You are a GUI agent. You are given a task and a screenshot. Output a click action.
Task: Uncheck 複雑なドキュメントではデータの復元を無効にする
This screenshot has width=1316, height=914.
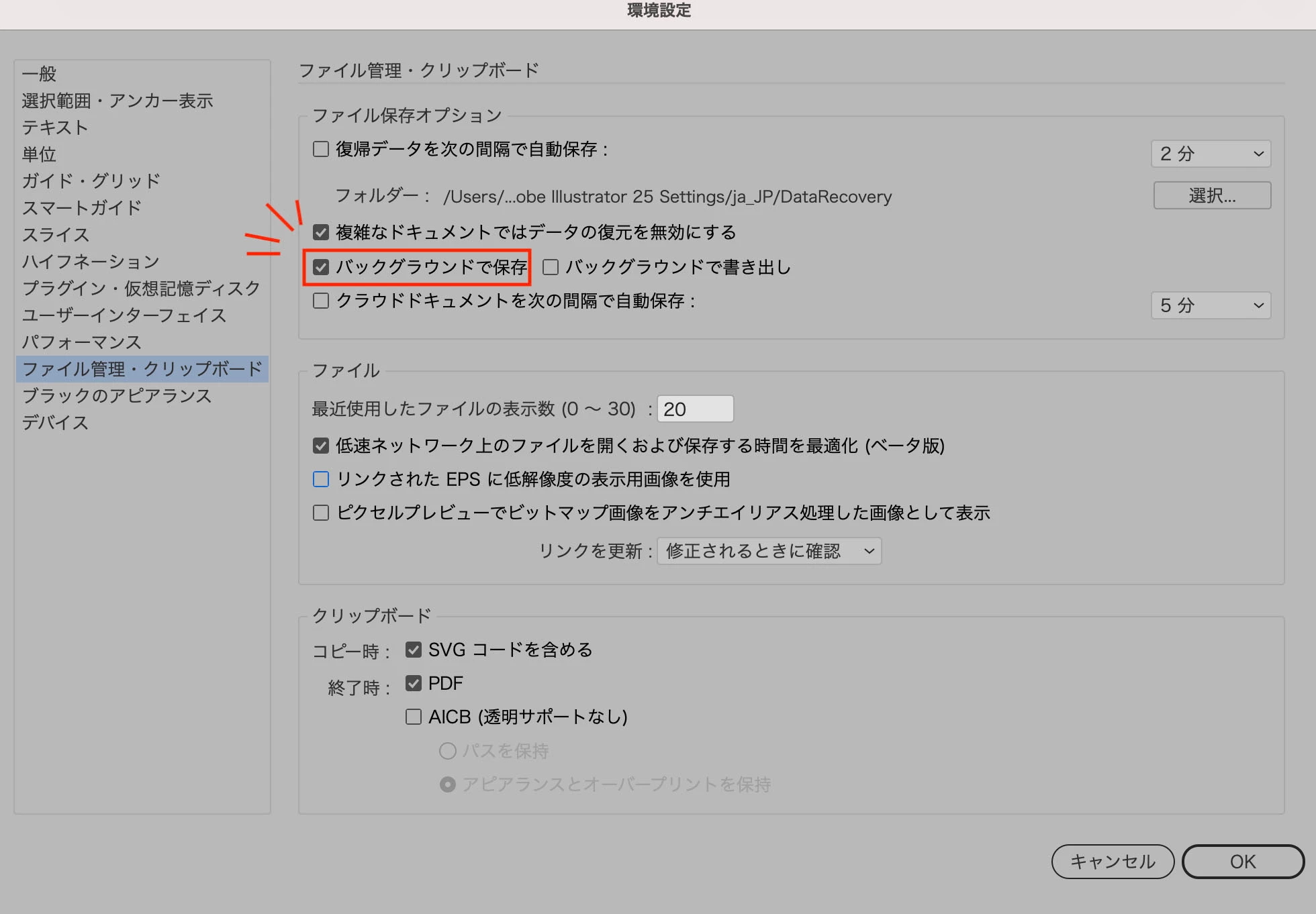(x=321, y=232)
